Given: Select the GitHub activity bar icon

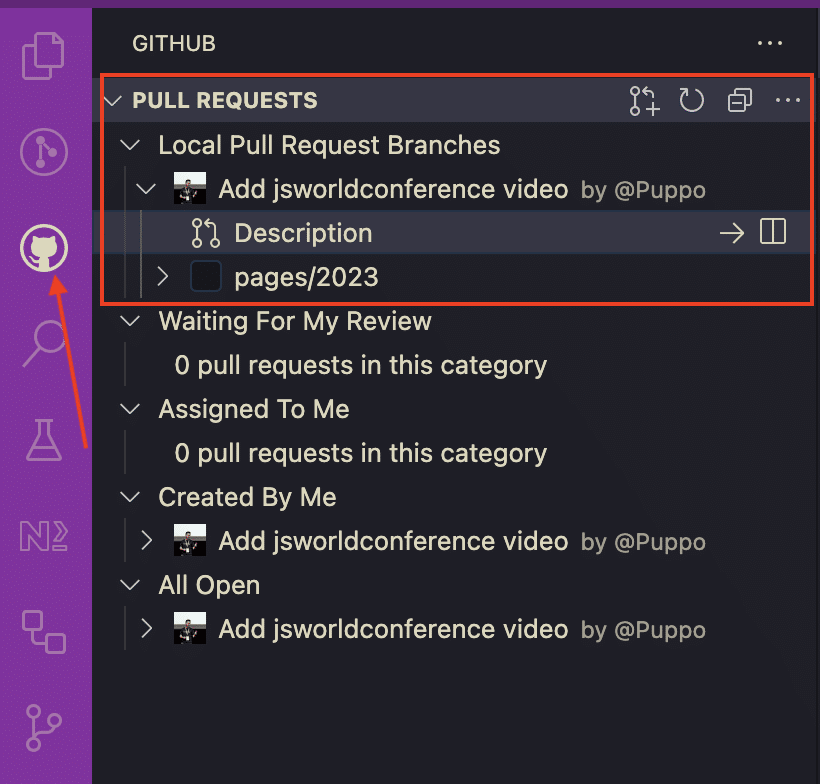Looking at the screenshot, I should [x=44, y=248].
